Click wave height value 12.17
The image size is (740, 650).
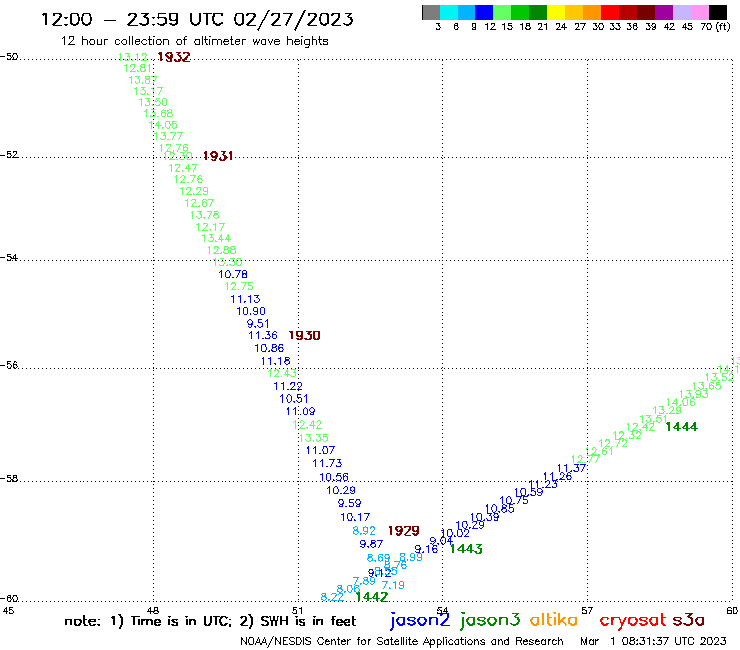click(210, 227)
